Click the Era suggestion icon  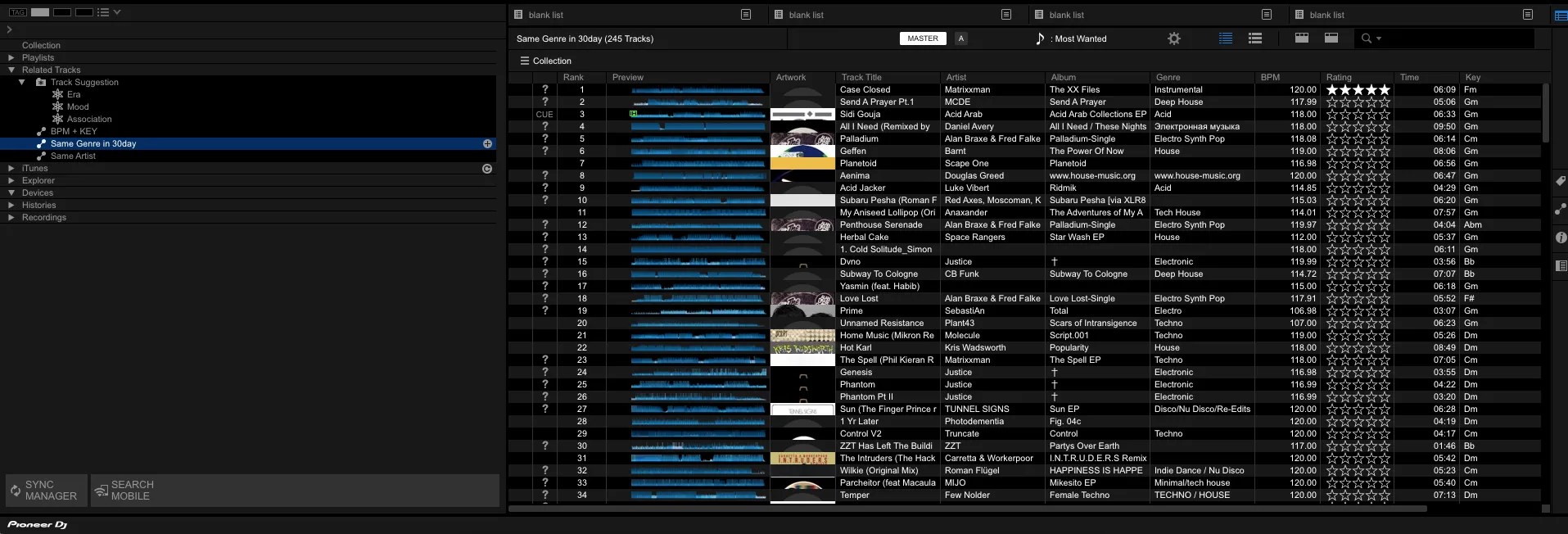point(57,94)
